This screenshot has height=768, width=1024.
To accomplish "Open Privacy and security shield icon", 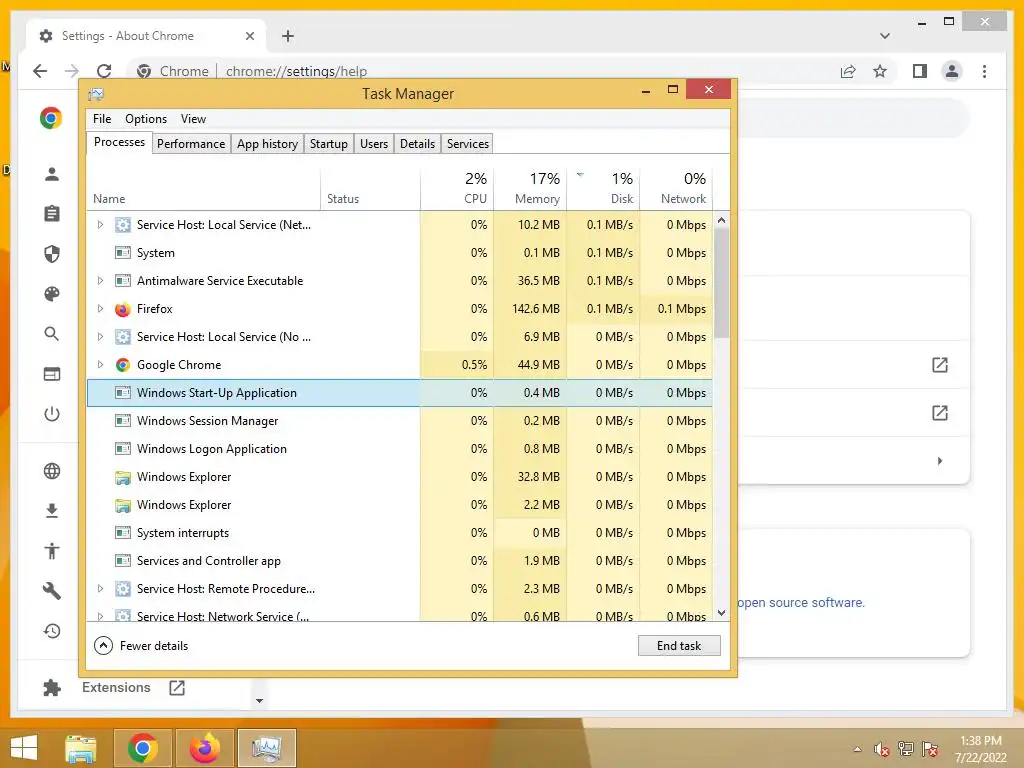I will tap(52, 254).
